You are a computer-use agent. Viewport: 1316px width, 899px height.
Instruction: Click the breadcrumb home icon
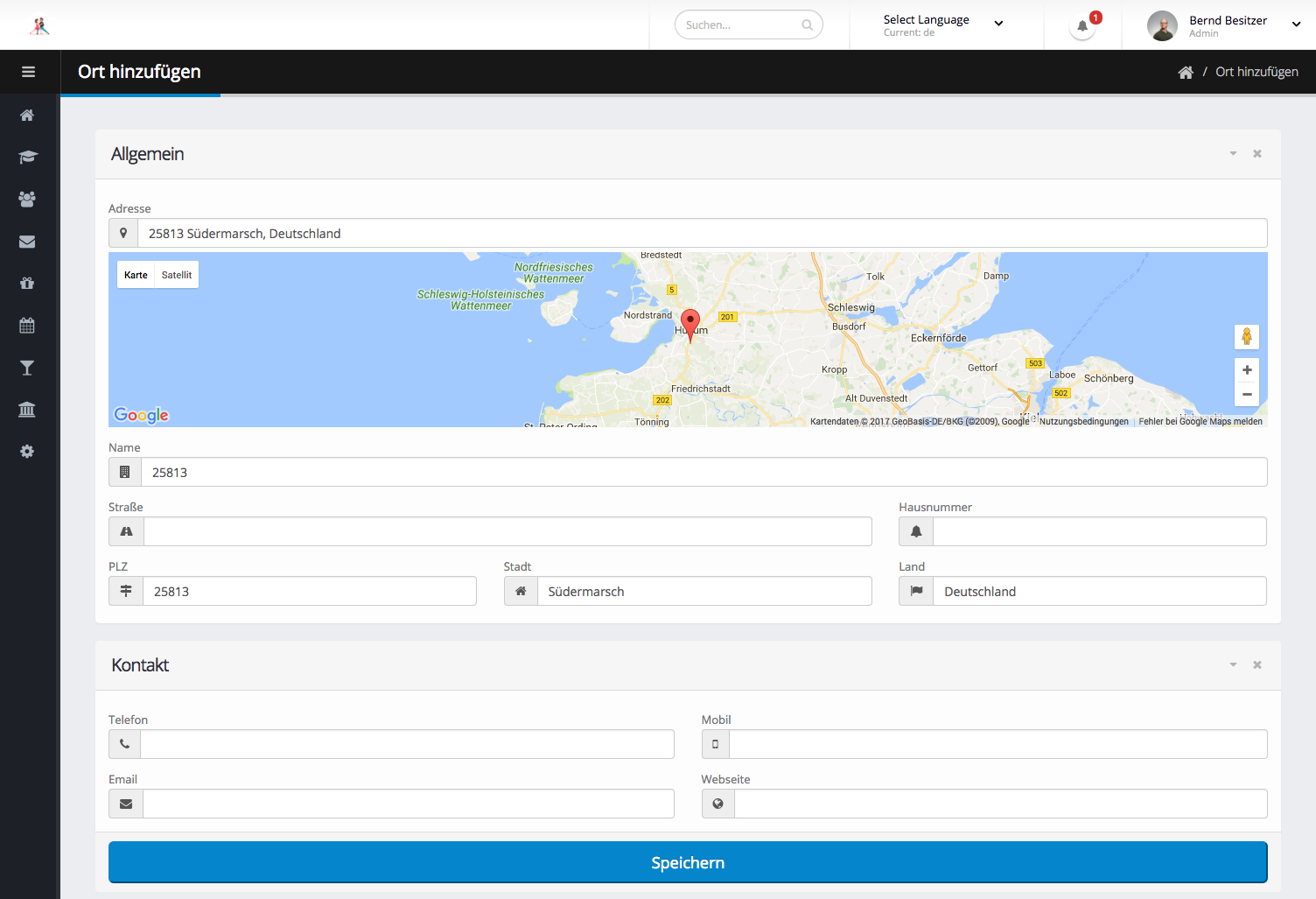tap(1186, 73)
